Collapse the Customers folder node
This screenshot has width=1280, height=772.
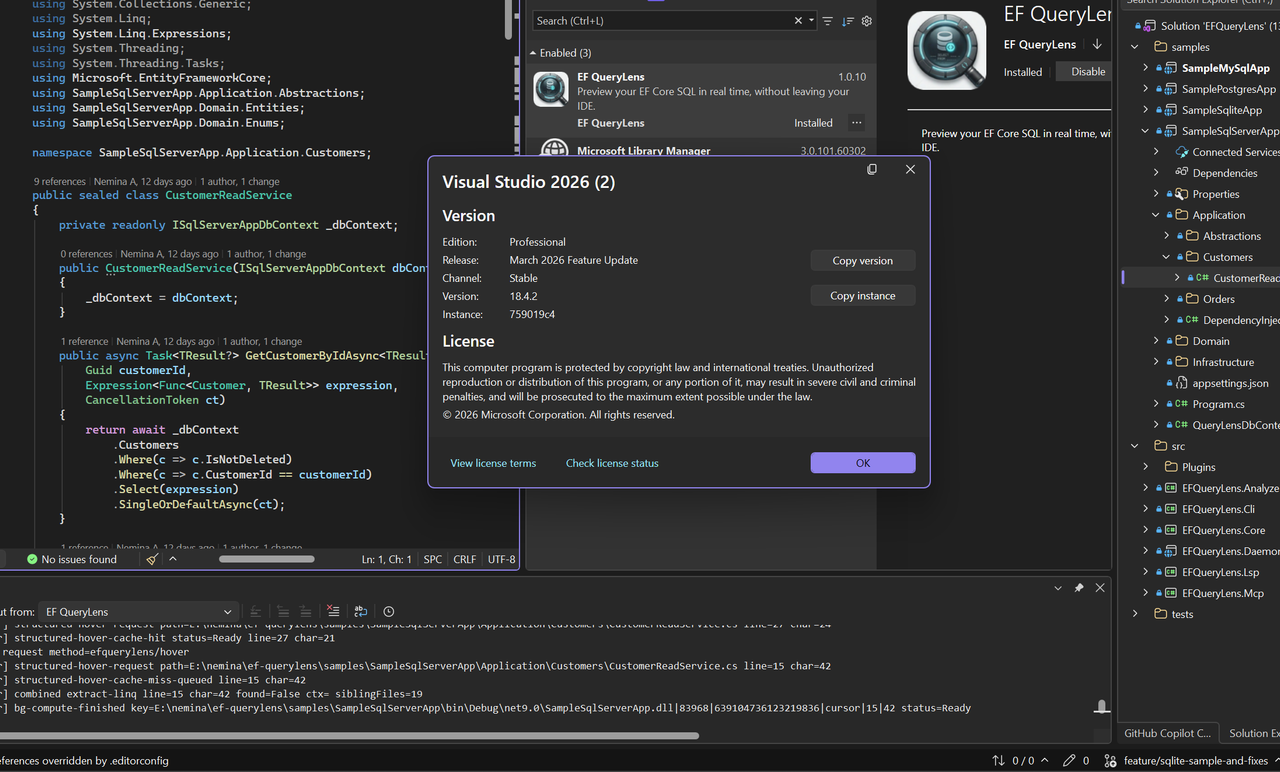1167,257
